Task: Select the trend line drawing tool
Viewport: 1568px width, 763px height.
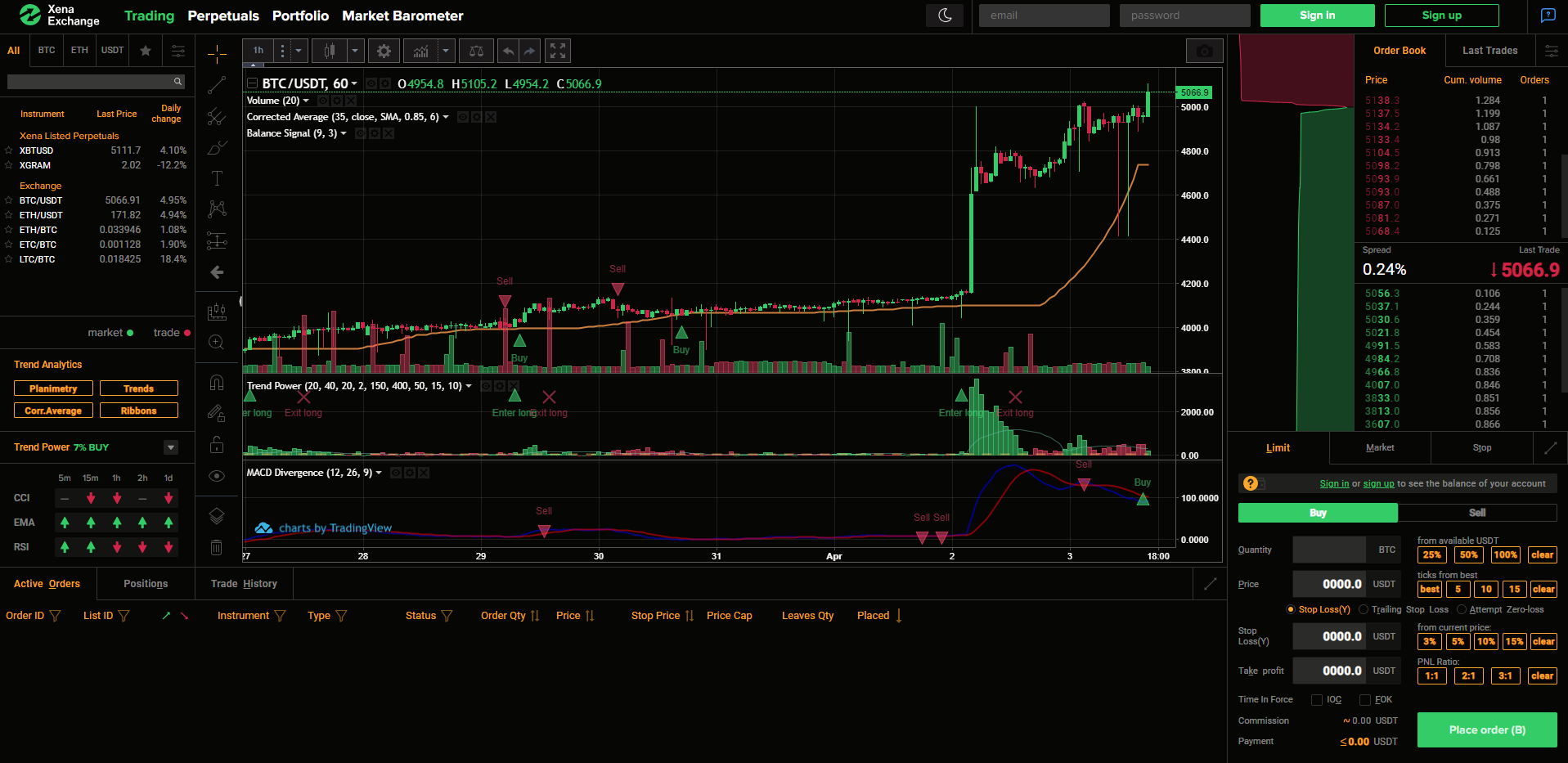Action: coord(217,85)
